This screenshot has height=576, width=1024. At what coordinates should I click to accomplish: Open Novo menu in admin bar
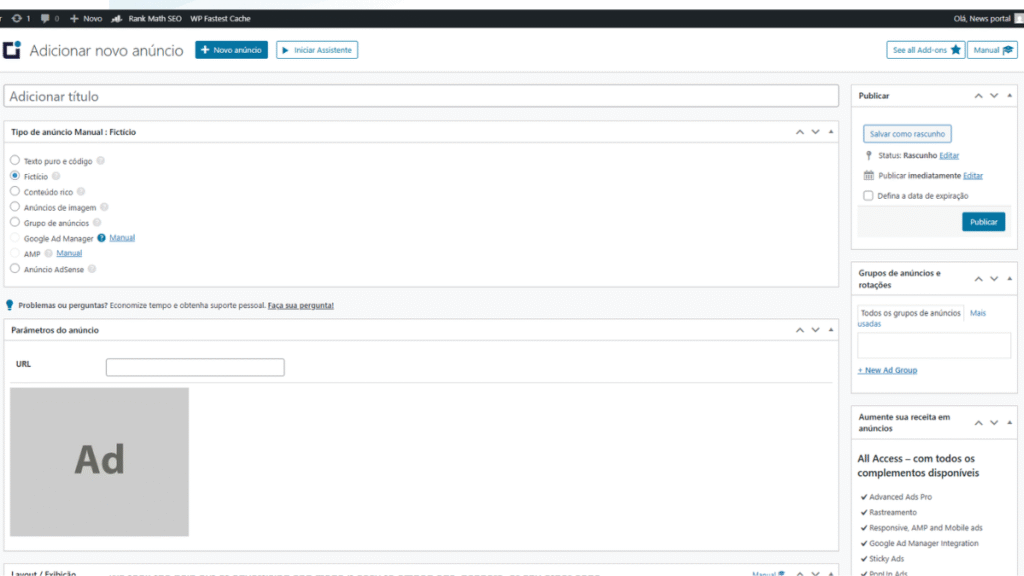86,18
